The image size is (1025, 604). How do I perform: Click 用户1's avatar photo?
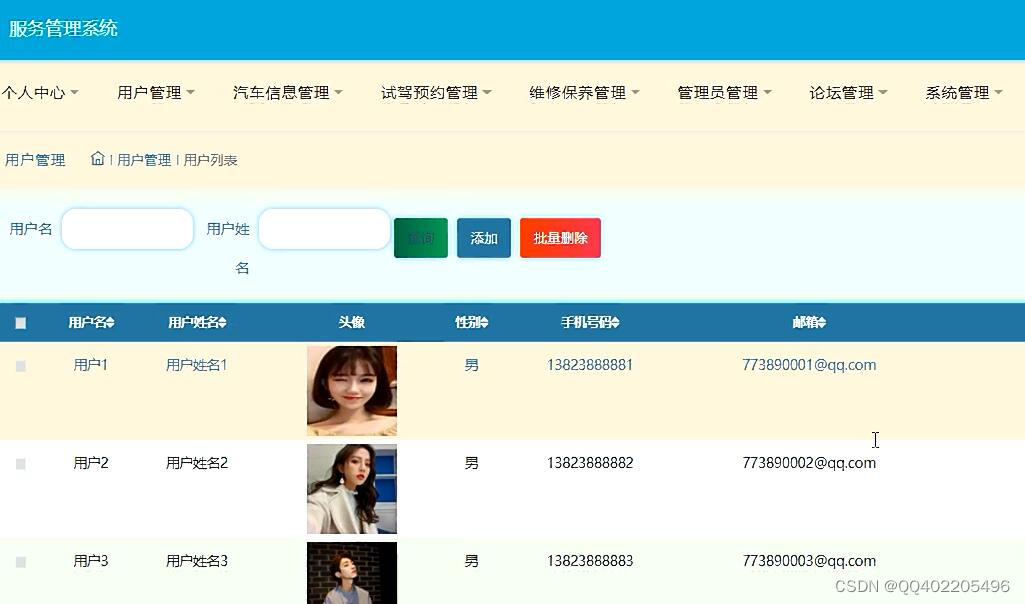pos(352,390)
